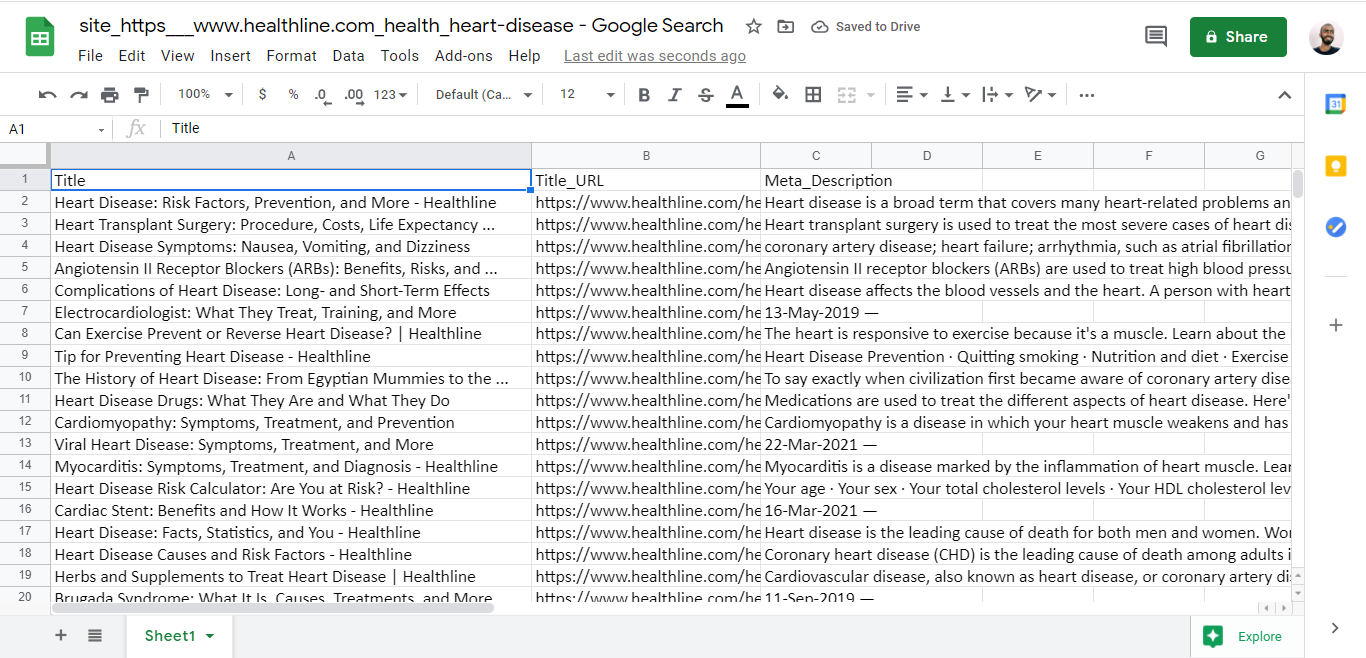Image resolution: width=1366 pixels, height=658 pixels.
Task: Open the File menu
Action: pyautogui.click(x=90, y=56)
